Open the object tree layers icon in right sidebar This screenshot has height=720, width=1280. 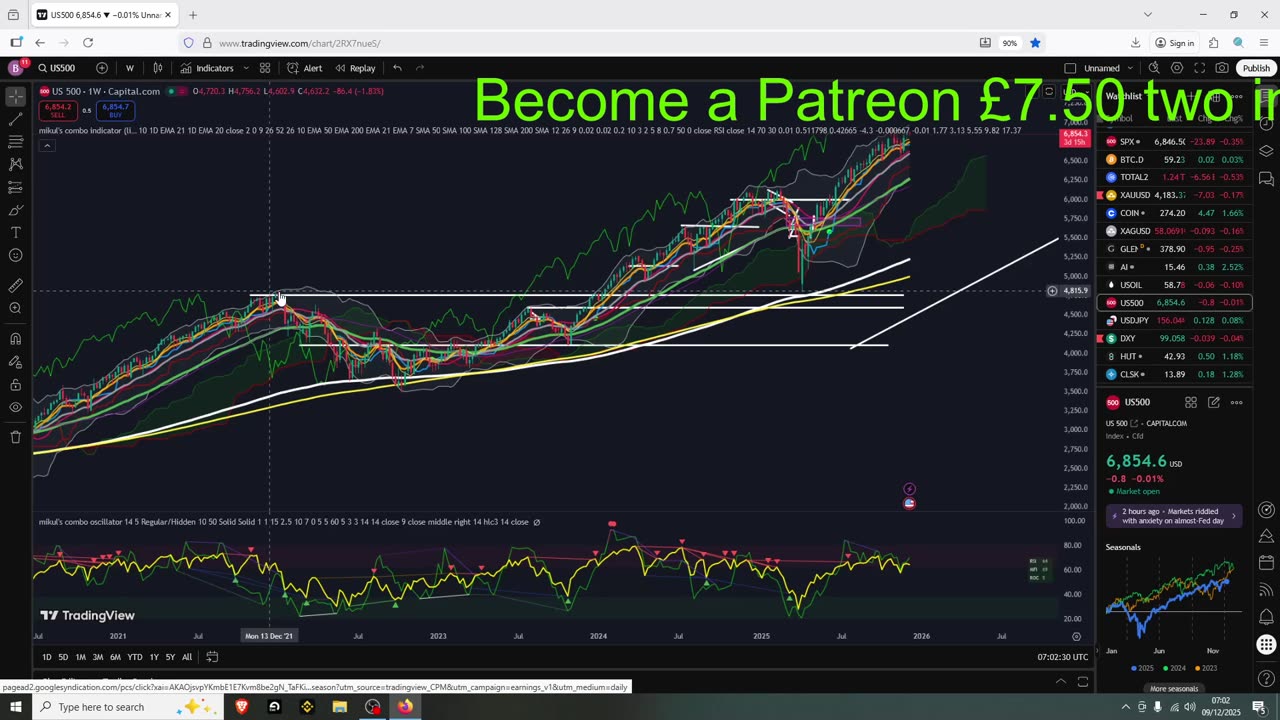pyautogui.click(x=1266, y=151)
